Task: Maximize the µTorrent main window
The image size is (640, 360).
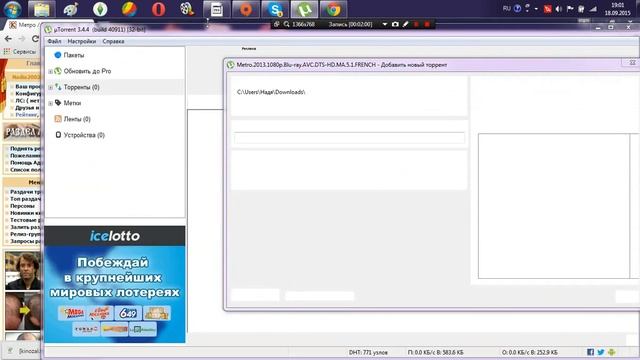Action: [x=611, y=27]
